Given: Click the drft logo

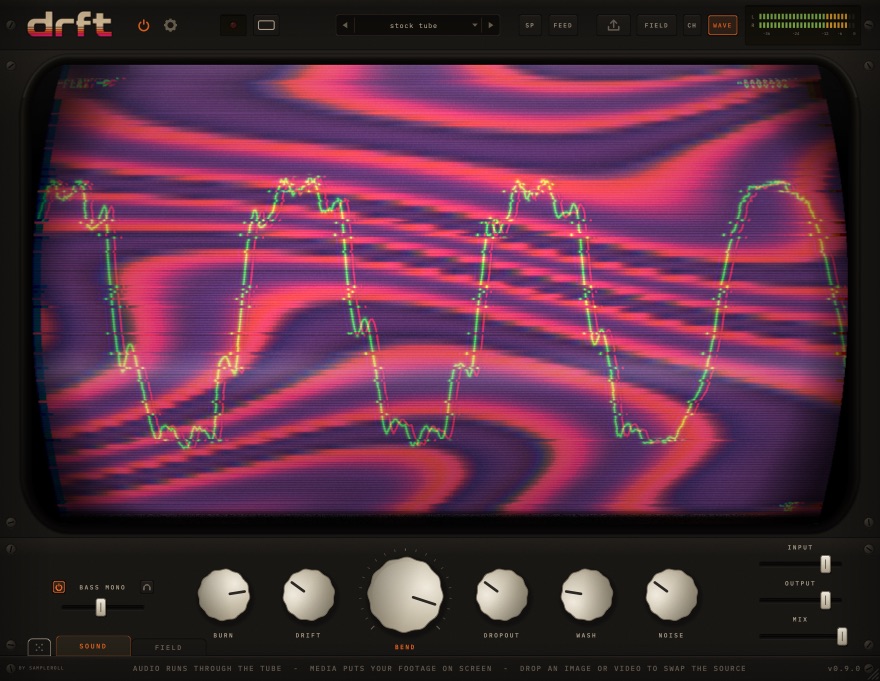Looking at the screenshot, I should pos(70,25).
